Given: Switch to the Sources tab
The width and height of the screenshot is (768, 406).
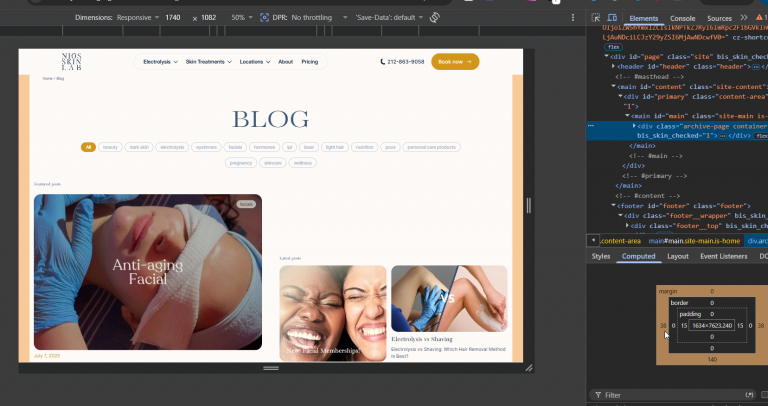Looking at the screenshot, I should coord(719,19).
